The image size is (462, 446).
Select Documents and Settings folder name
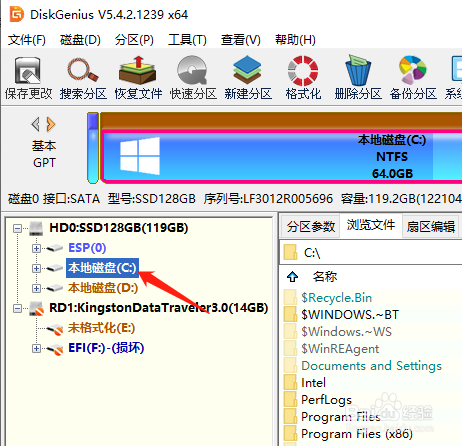(371, 365)
